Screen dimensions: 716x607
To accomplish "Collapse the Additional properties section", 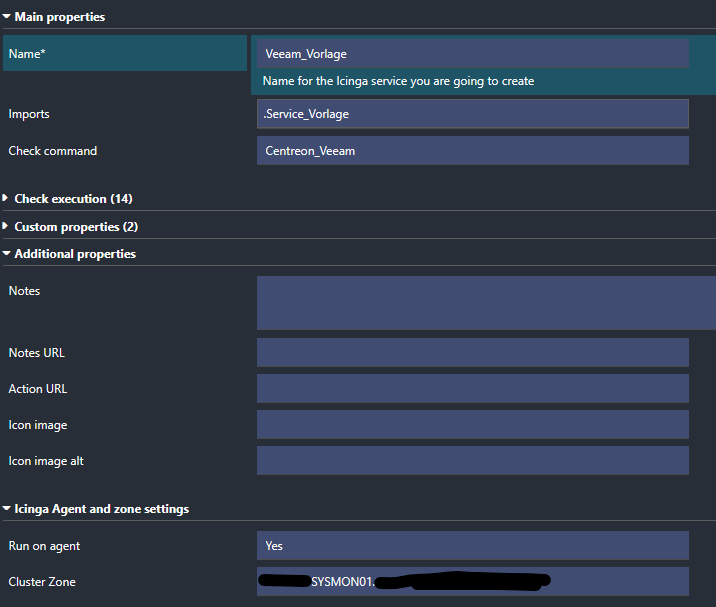I will pyautogui.click(x=75, y=254).
